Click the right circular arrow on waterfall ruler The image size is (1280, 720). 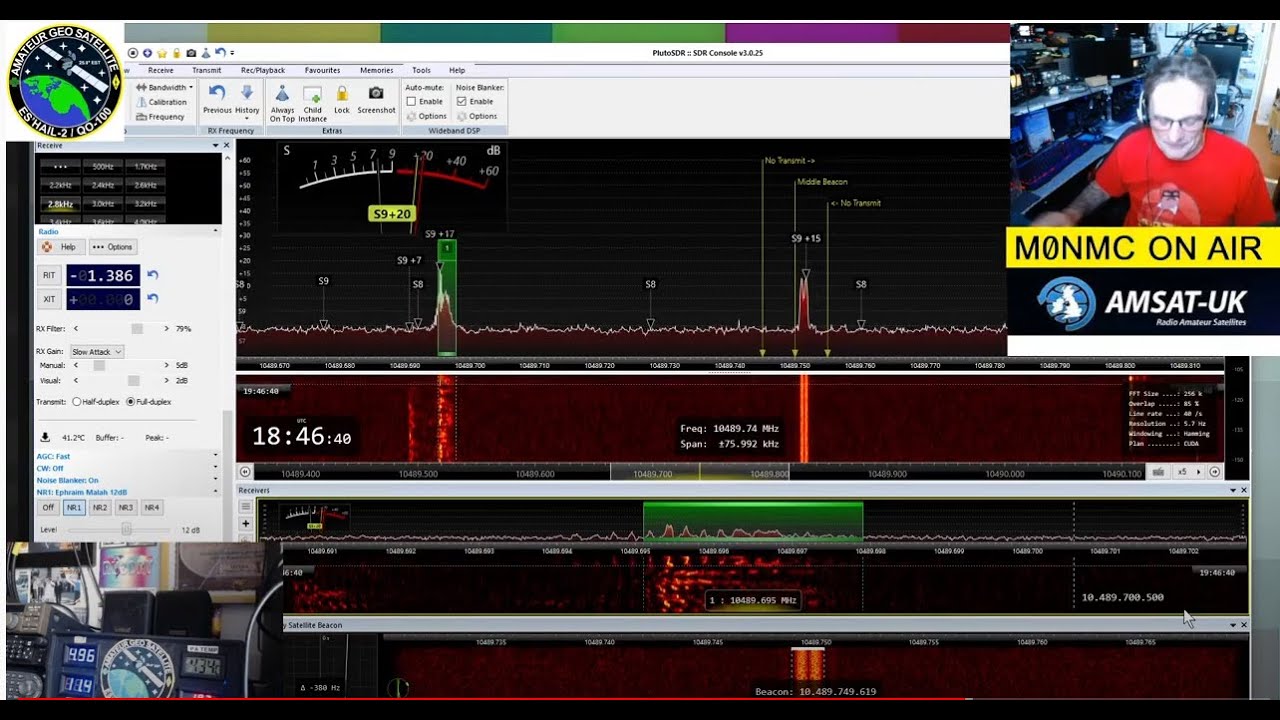[1215, 472]
